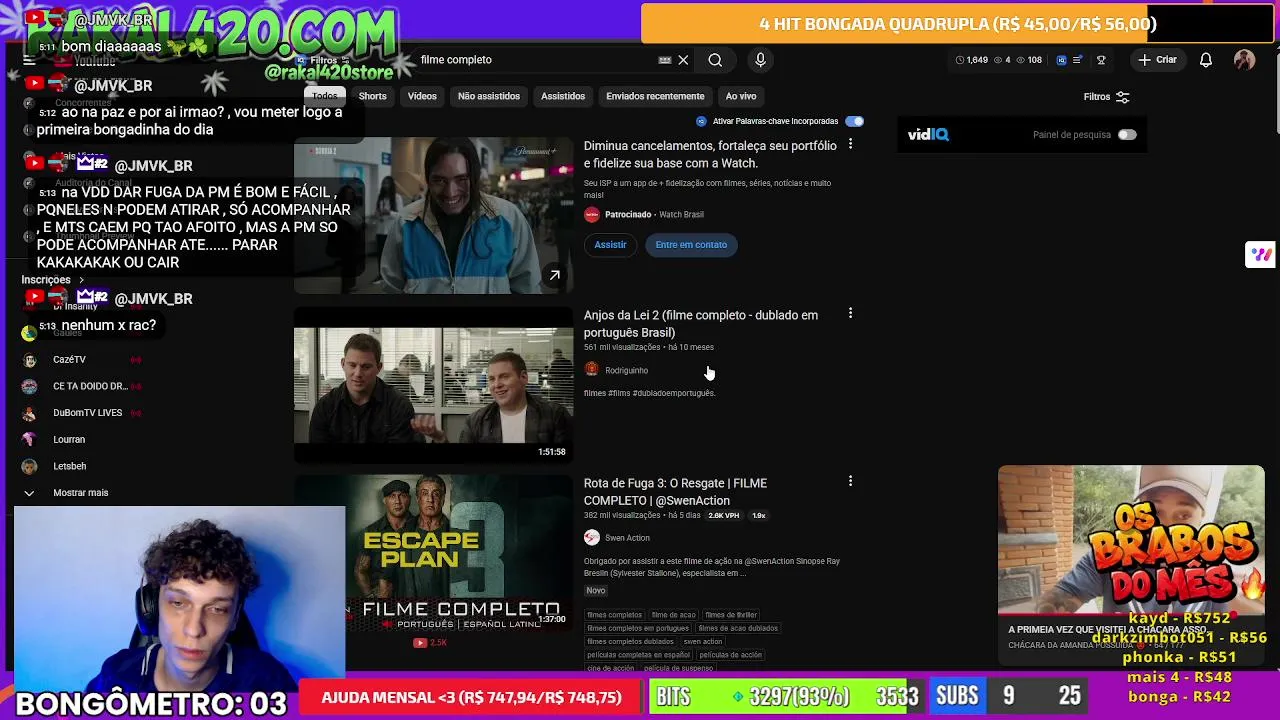Click the 1.9x badge on Rota de Fuga
This screenshot has width=1280, height=720.
tap(759, 515)
